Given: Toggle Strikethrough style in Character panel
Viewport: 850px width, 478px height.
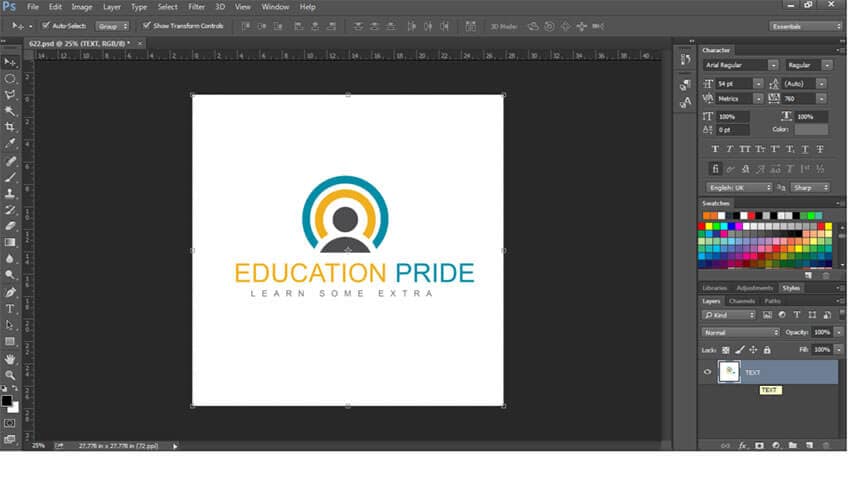Looking at the screenshot, I should pos(820,149).
